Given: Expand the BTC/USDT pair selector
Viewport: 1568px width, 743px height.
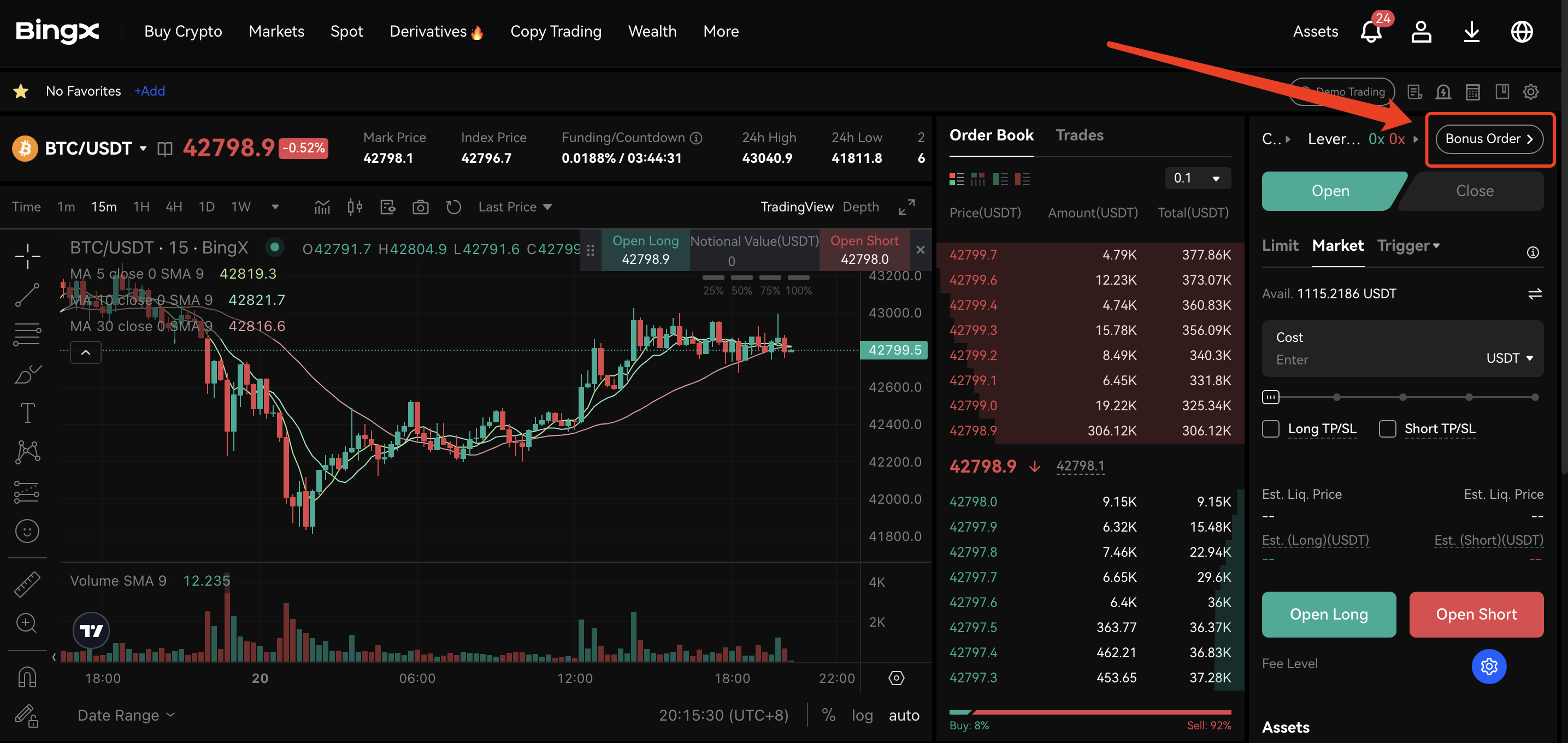Looking at the screenshot, I should (x=143, y=149).
